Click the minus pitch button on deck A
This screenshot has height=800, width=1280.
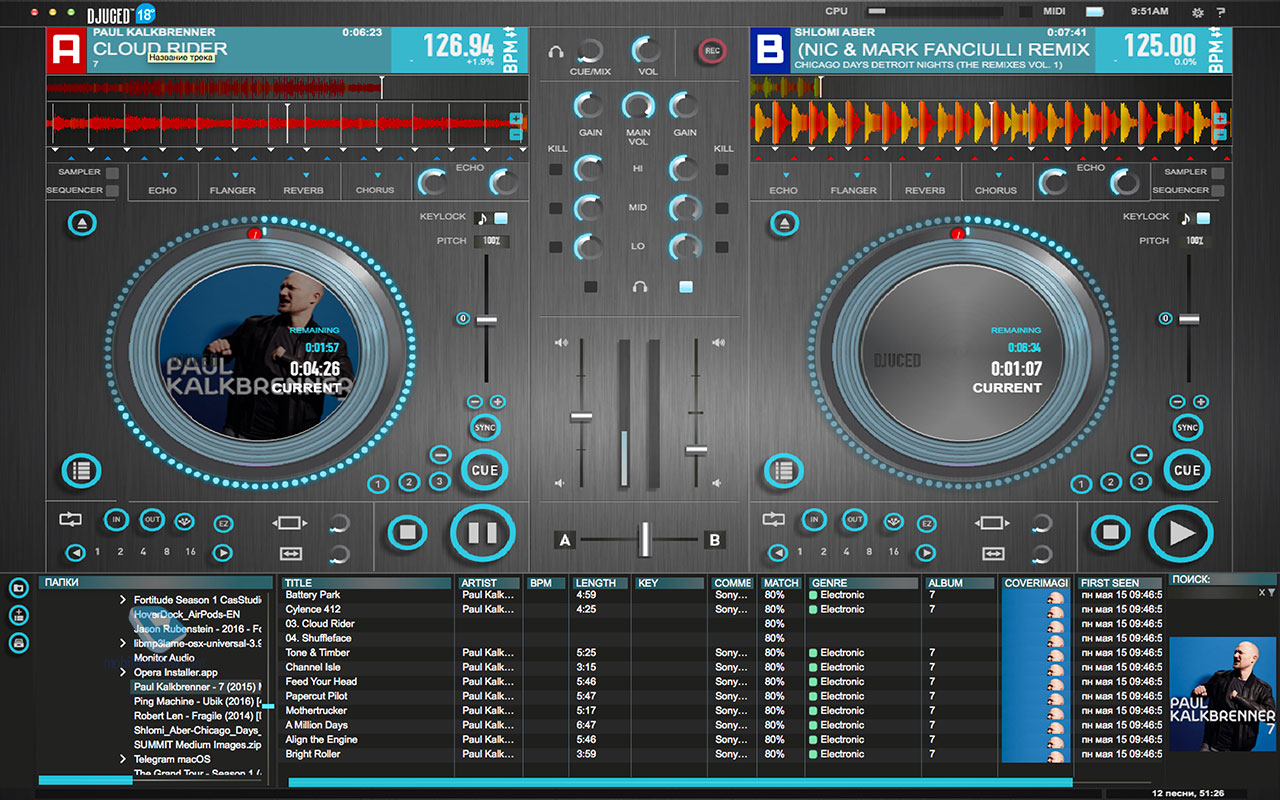[x=476, y=402]
